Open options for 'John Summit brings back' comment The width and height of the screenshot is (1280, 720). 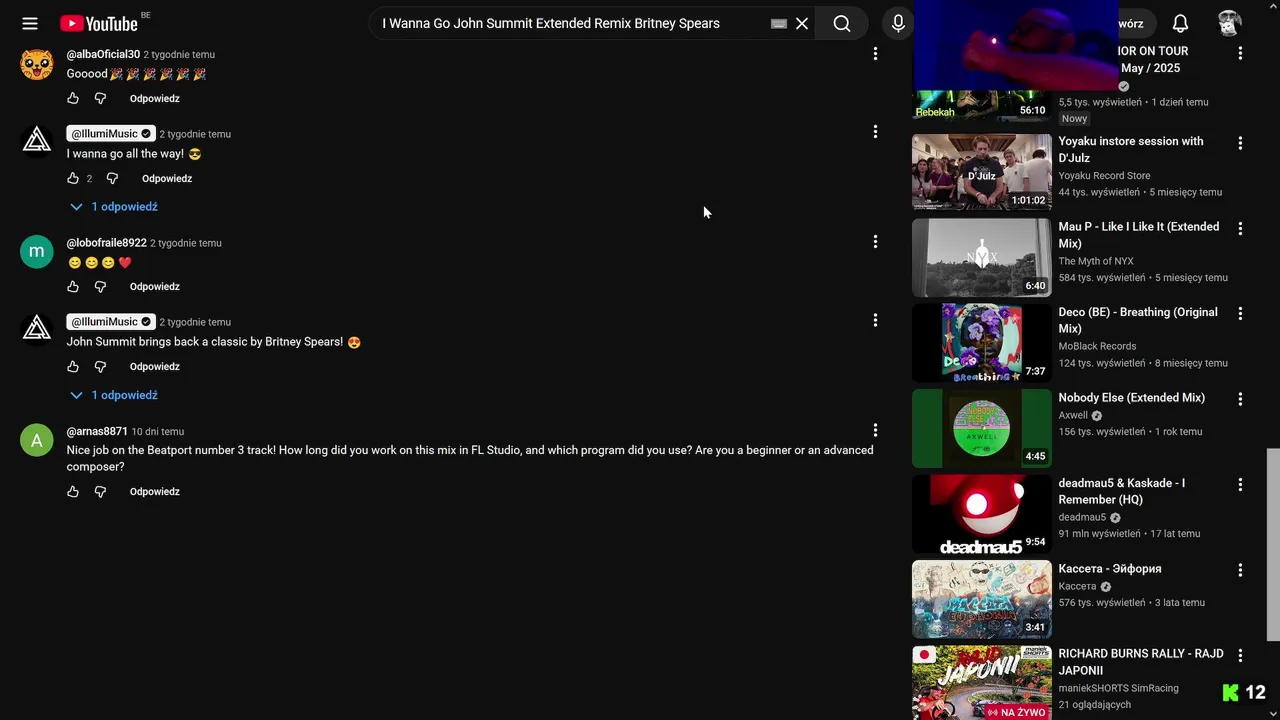click(875, 320)
